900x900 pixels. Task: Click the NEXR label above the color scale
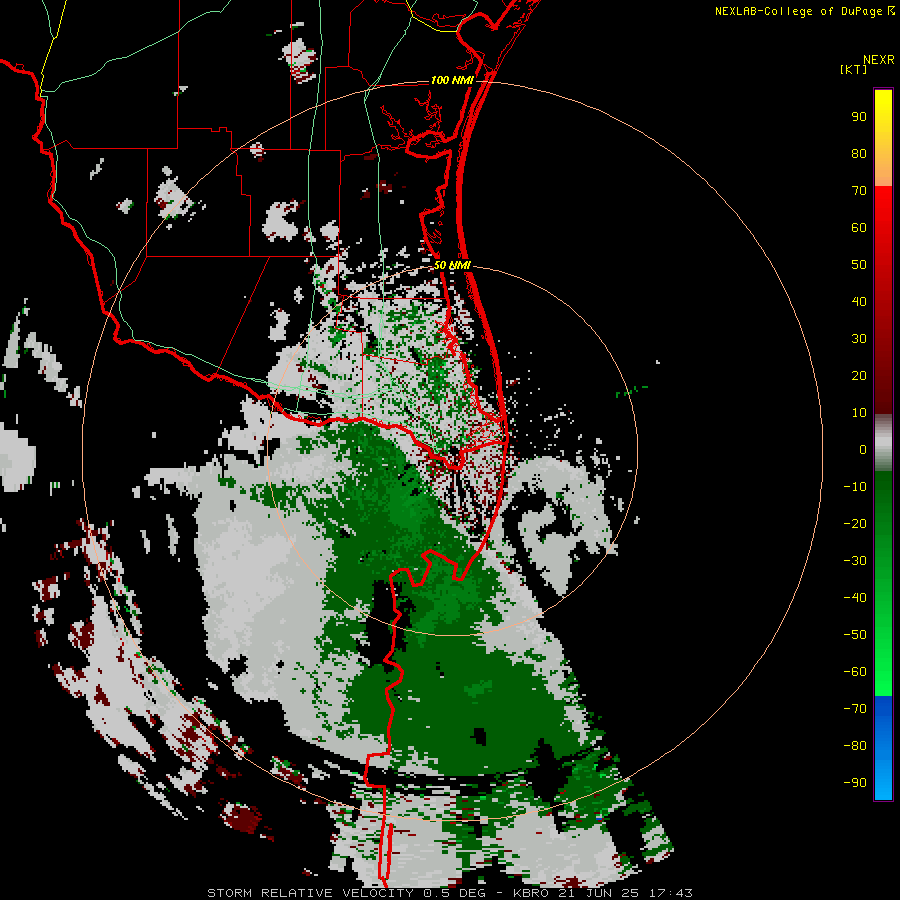pyautogui.click(x=879, y=60)
